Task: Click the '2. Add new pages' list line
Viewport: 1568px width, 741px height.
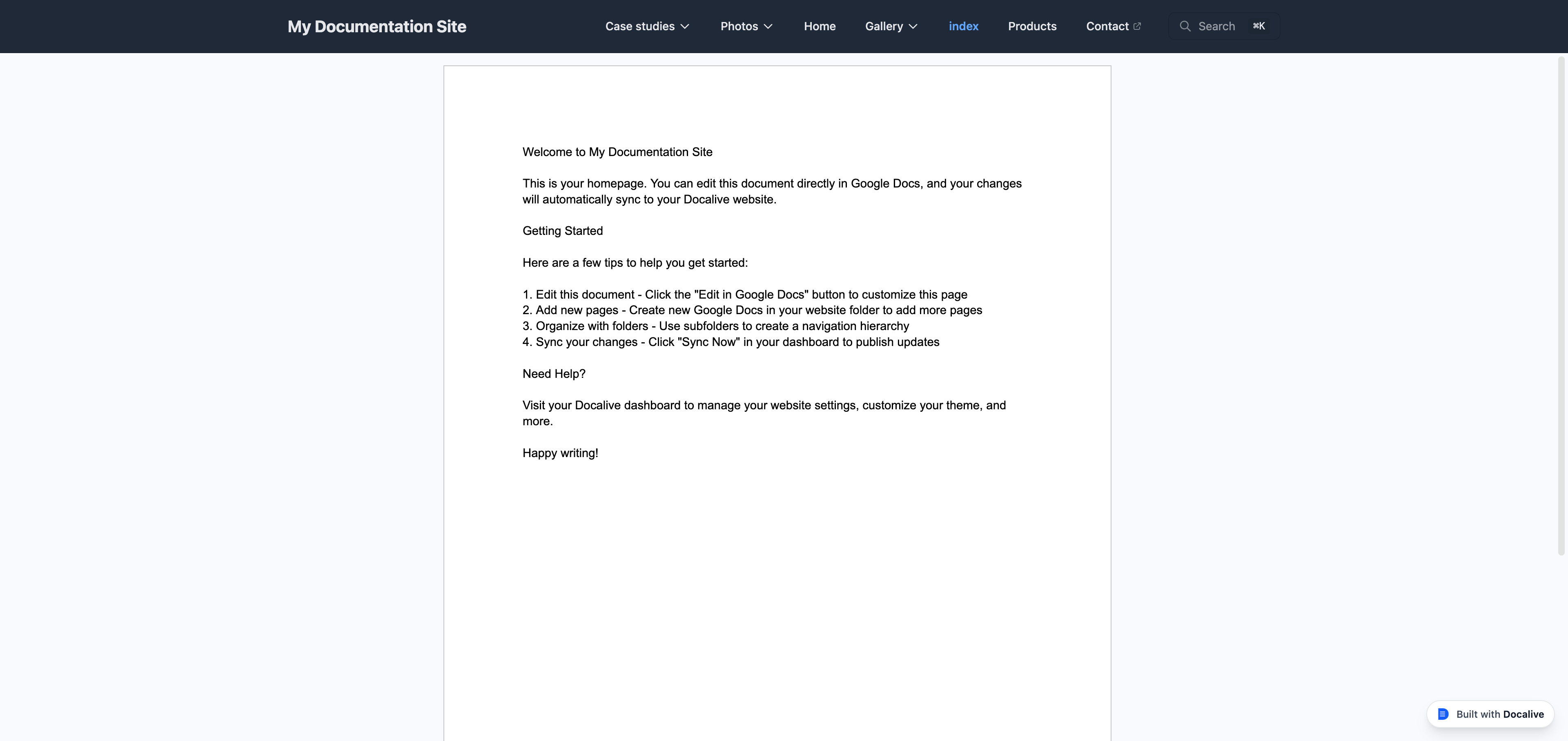Action: coord(752,310)
